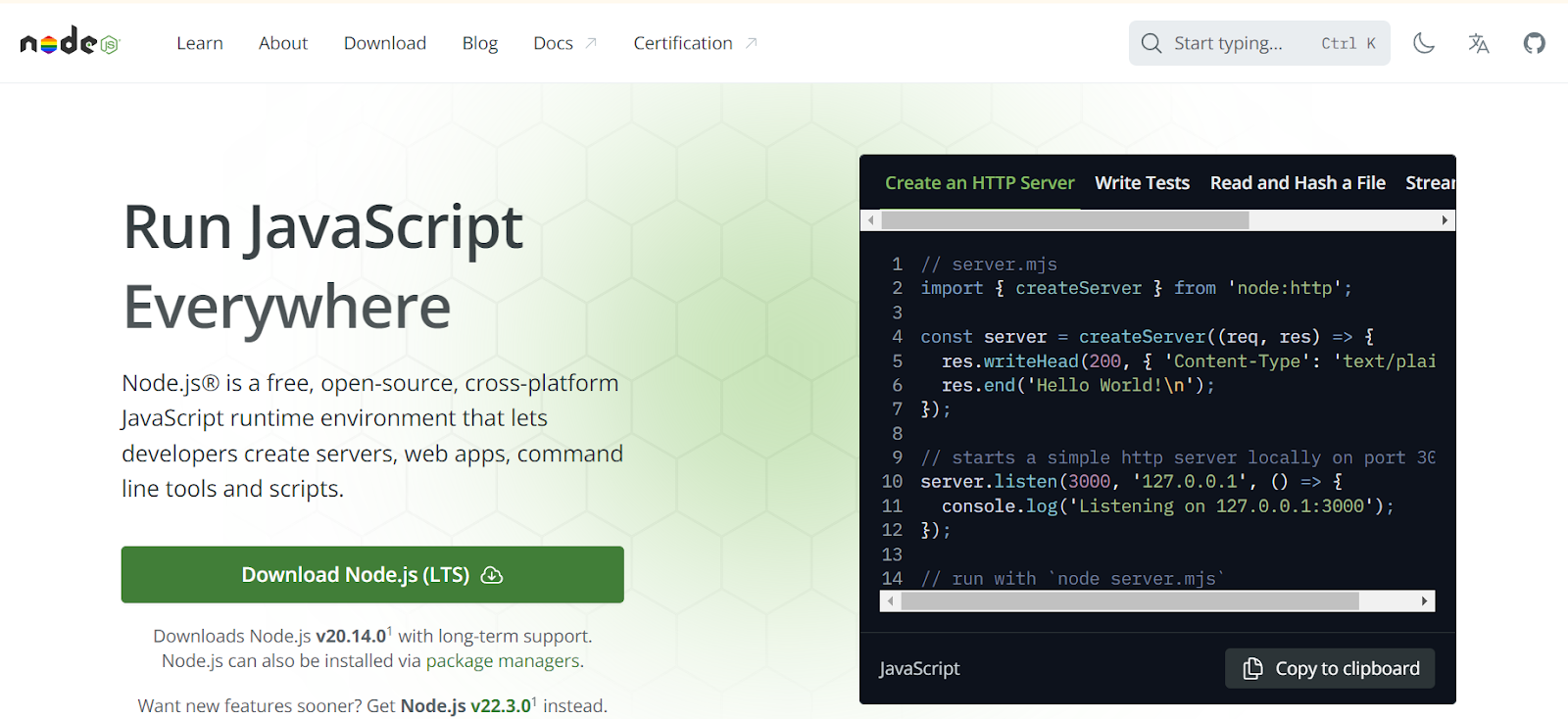Click the code horizontal scrollbar thumb
Image resolution: width=1568 pixels, height=719 pixels.
click(x=1130, y=600)
